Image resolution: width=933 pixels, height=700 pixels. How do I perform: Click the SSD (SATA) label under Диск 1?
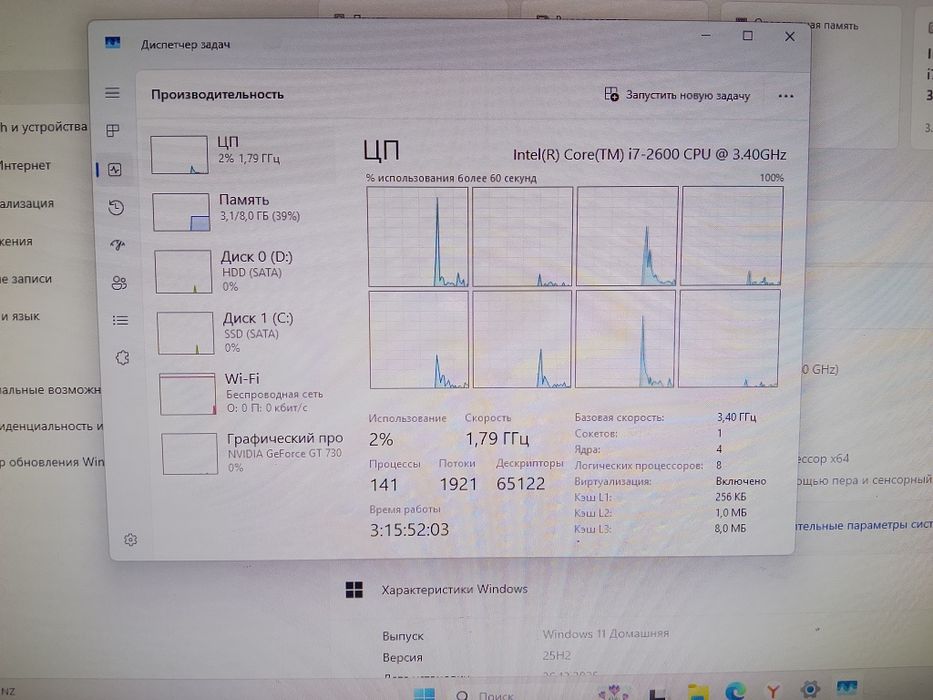[251, 334]
